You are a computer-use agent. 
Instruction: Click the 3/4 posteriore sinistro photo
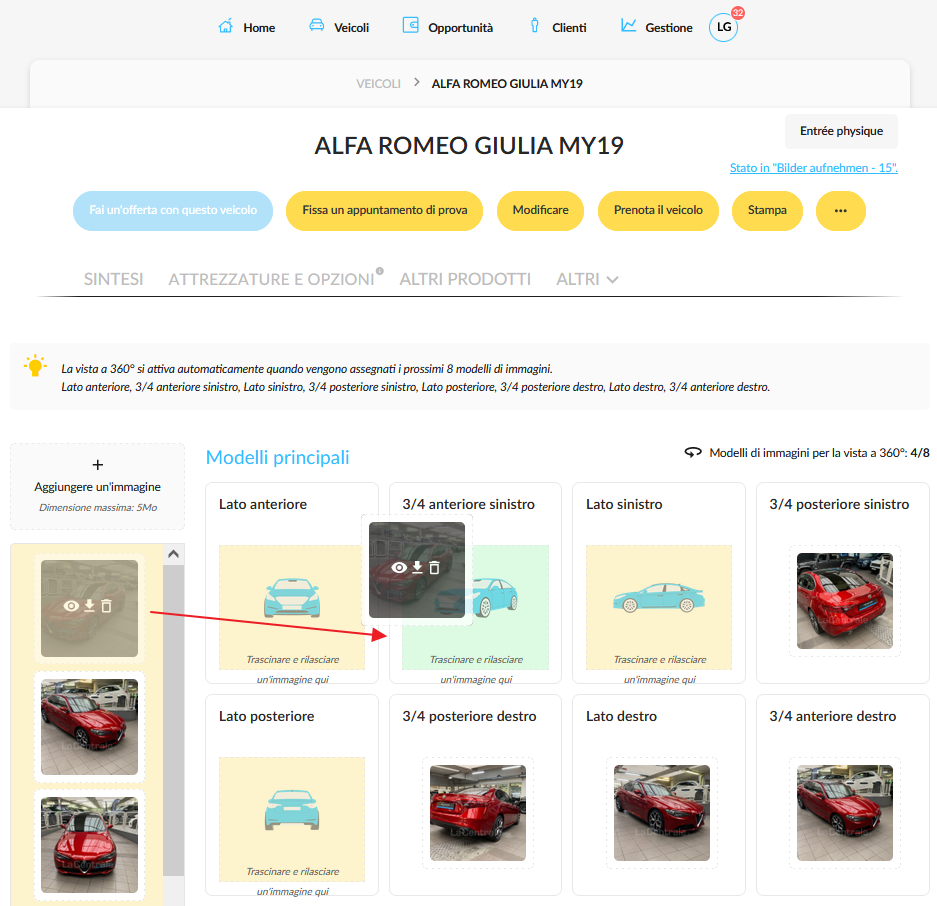pyautogui.click(x=844, y=601)
